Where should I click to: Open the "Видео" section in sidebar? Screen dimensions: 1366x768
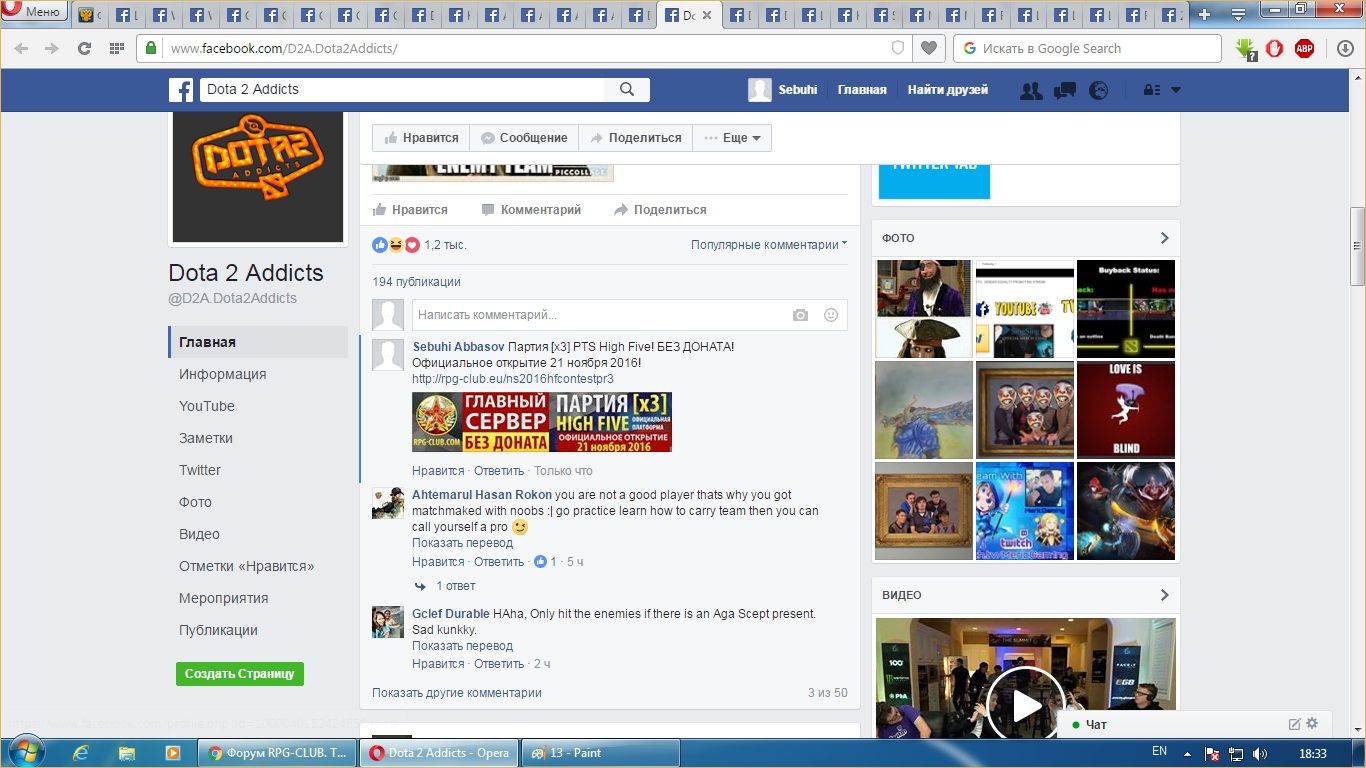200,534
